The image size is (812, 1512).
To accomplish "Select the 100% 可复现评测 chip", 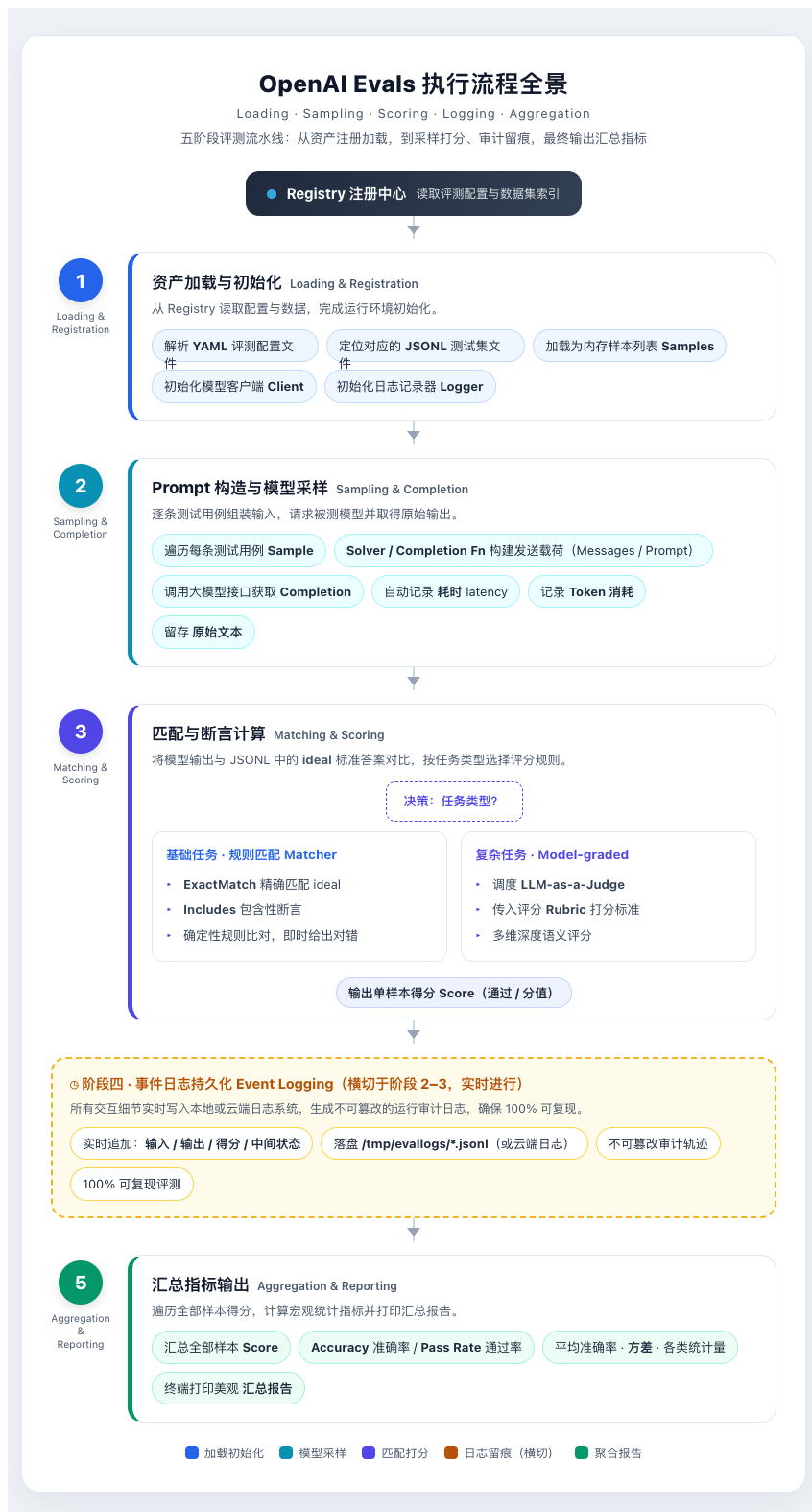I will coord(132,1184).
